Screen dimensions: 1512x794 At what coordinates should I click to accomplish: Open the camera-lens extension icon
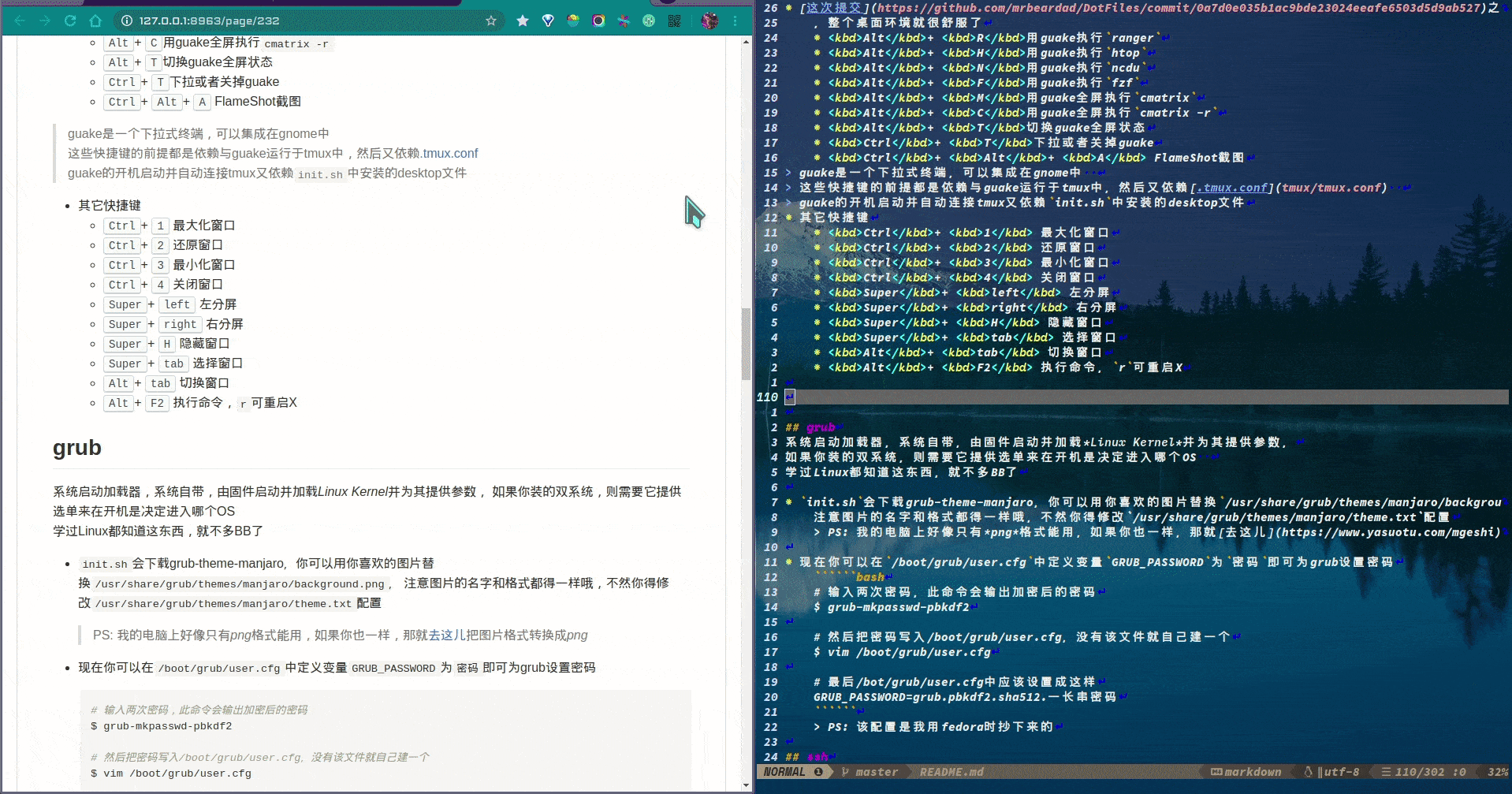(598, 21)
